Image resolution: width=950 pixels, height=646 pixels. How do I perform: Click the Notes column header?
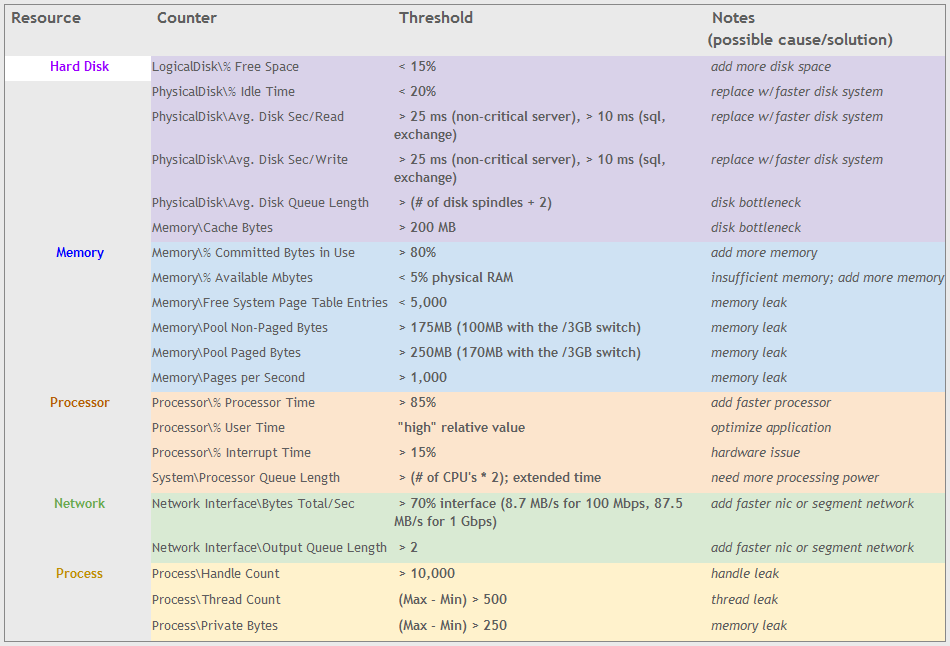click(x=800, y=28)
